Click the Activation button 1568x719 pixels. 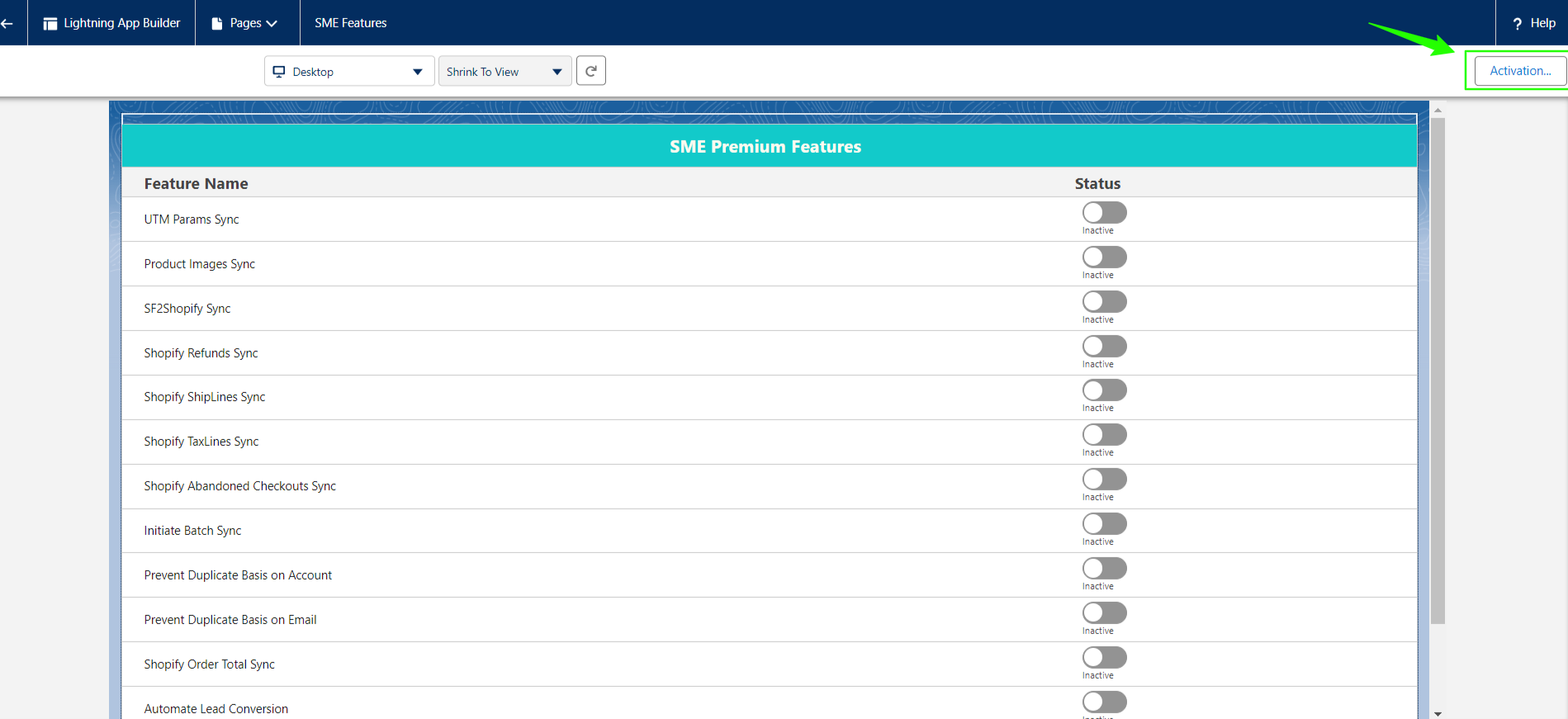1520,71
